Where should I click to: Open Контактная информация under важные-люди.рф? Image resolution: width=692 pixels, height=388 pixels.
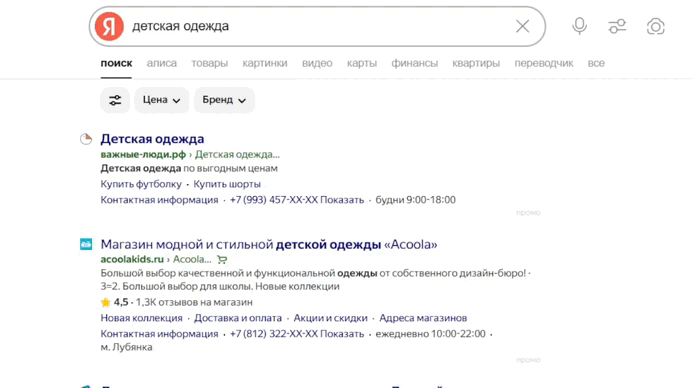159,200
